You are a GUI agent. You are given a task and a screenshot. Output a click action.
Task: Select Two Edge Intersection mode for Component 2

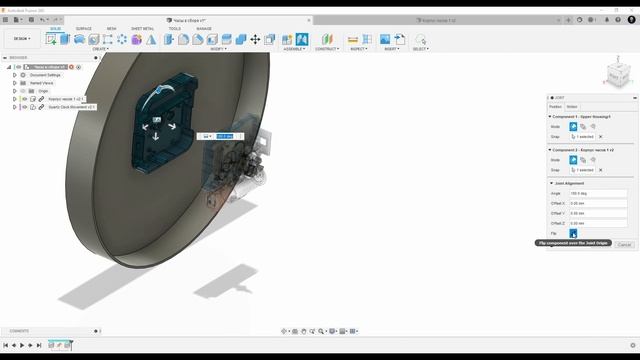click(593, 160)
